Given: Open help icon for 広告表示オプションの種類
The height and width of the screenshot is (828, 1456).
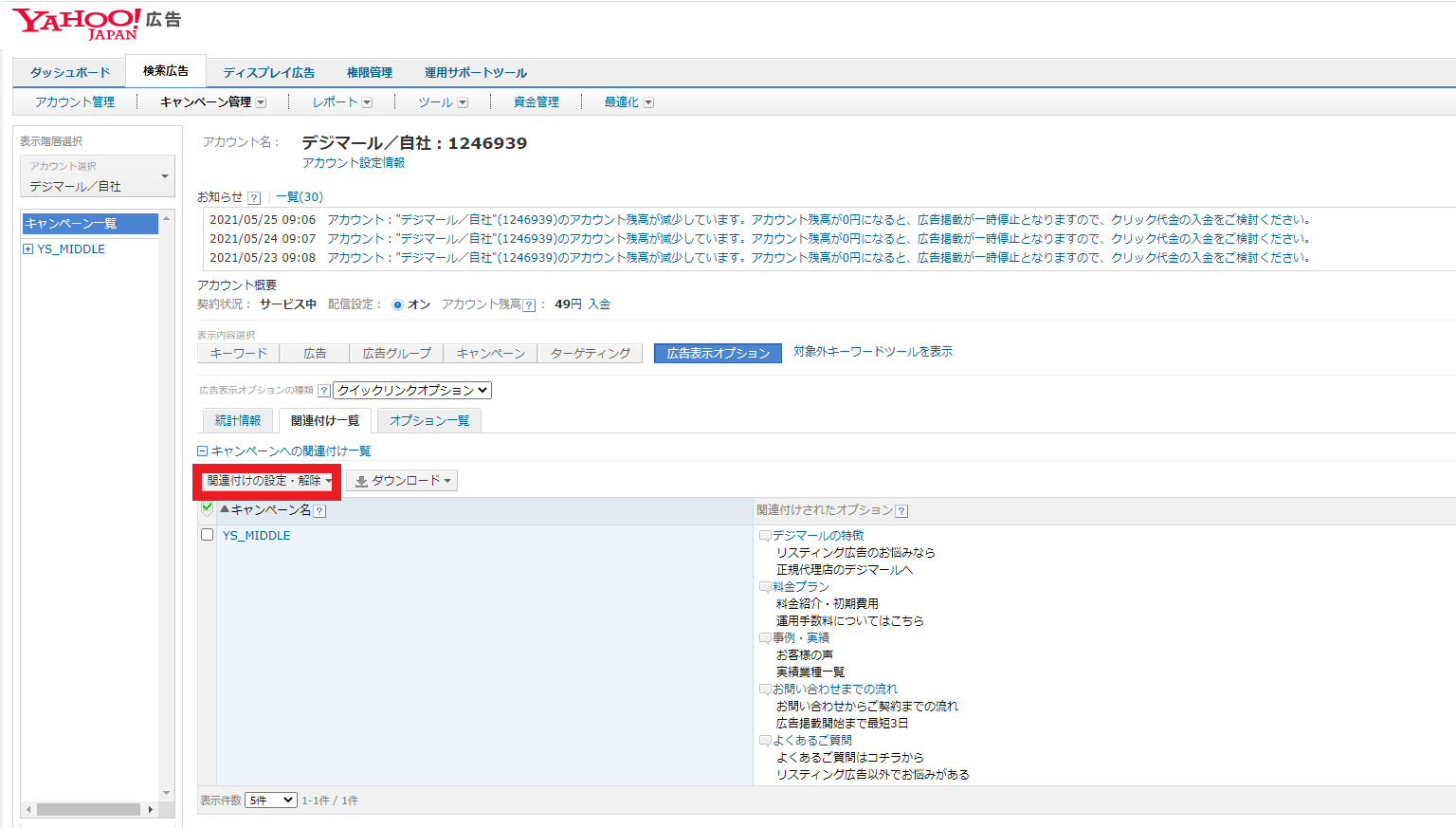Looking at the screenshot, I should (x=324, y=391).
